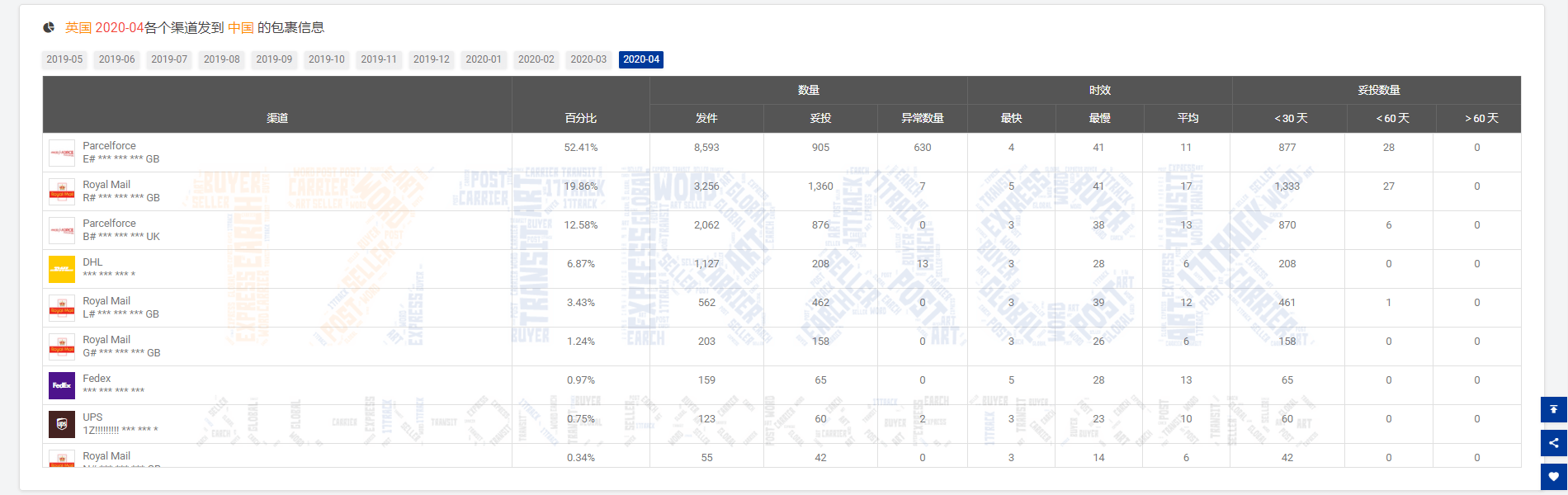This screenshot has height=495, width=1568.
Task: Switch to the 2019-05 month tab
Action: (64, 59)
